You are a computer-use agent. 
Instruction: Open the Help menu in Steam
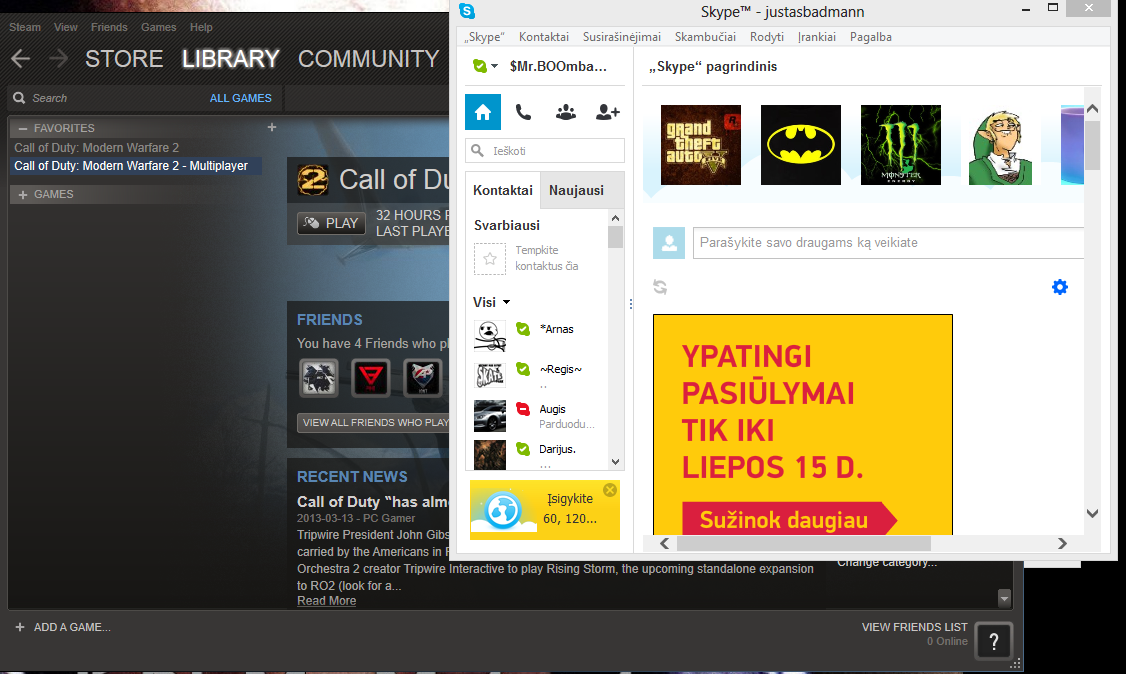coord(201,27)
